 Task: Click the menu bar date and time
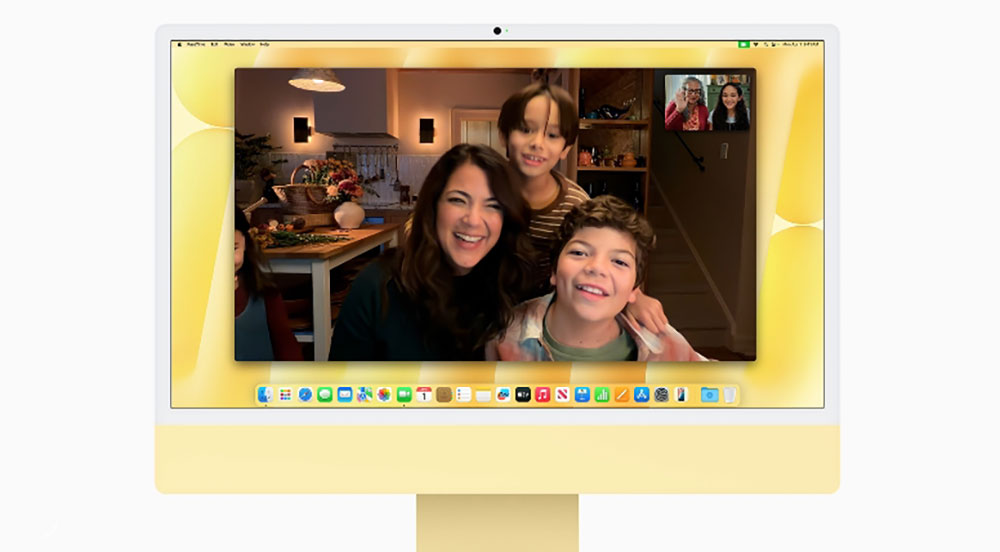click(801, 45)
